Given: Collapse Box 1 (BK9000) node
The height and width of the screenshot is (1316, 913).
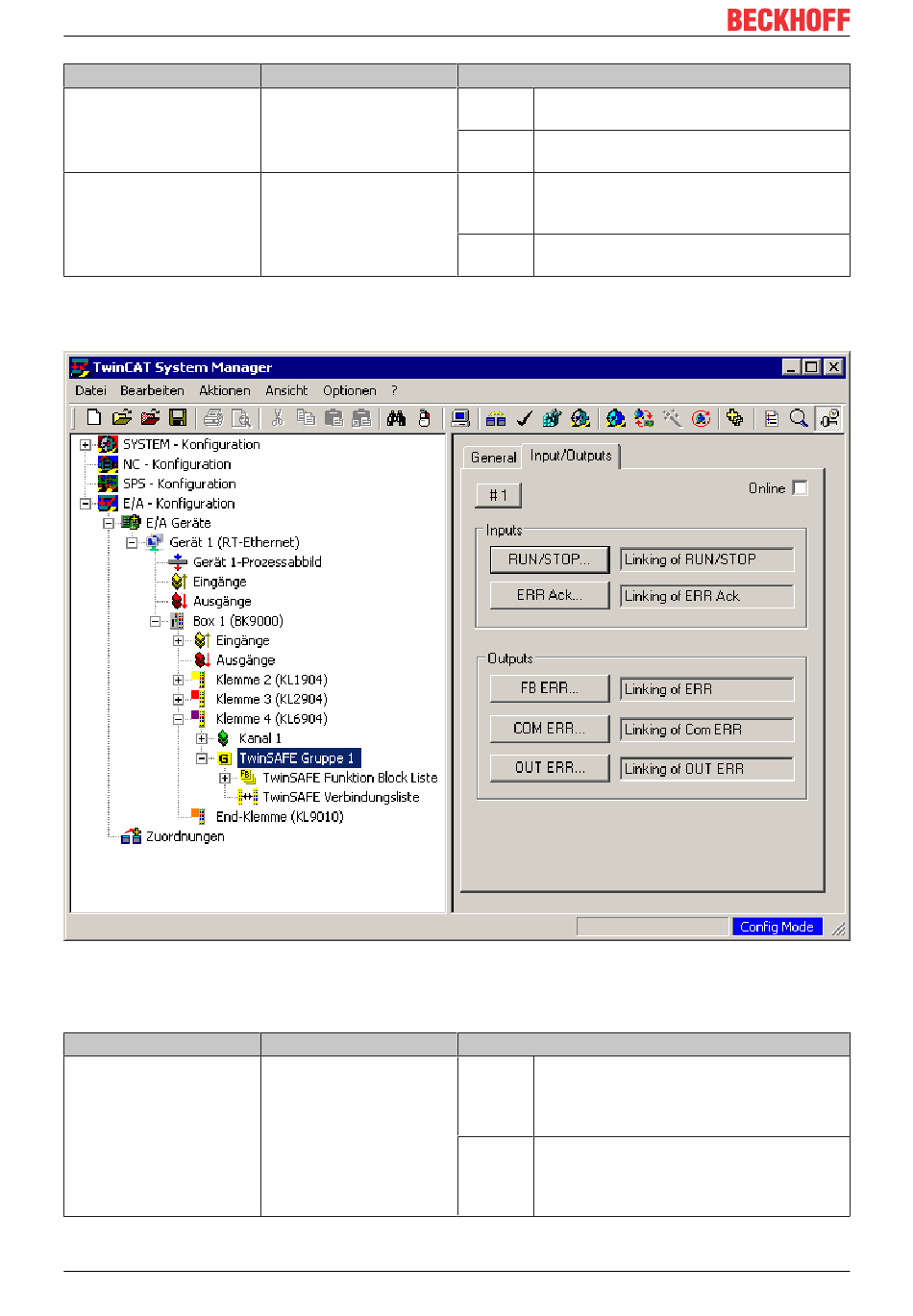Looking at the screenshot, I should [155, 621].
